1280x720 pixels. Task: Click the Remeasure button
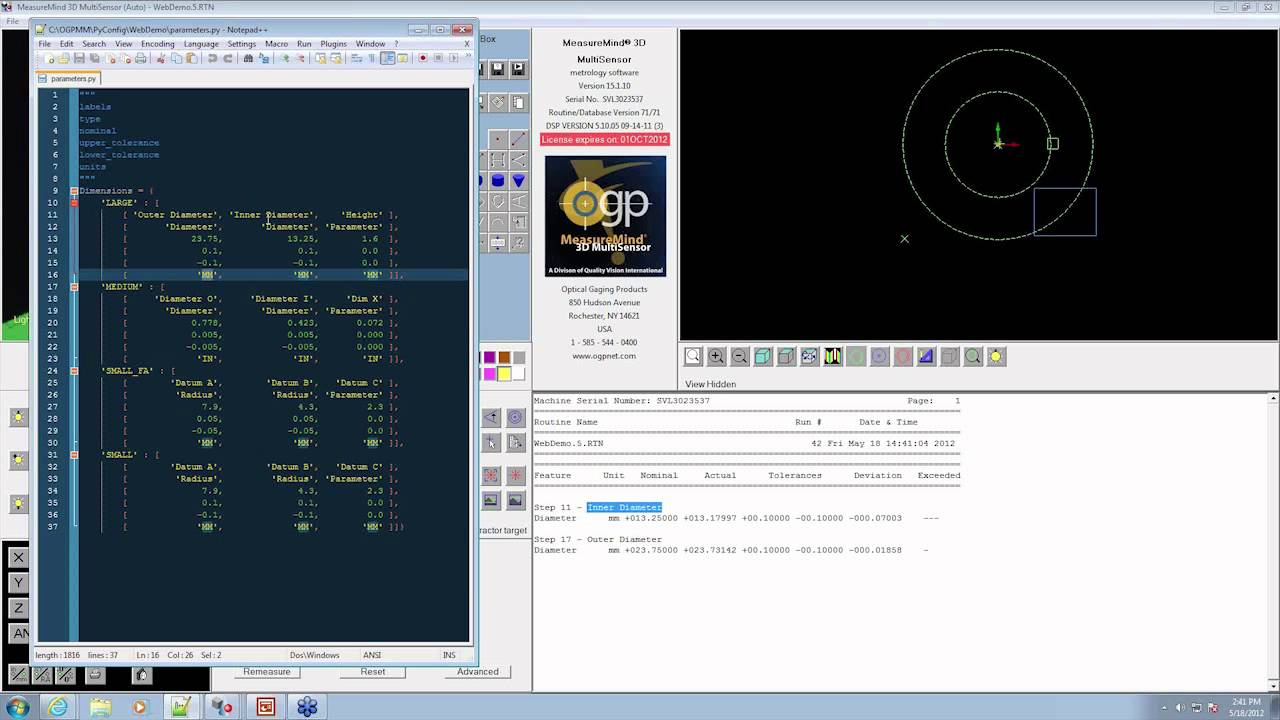(267, 671)
